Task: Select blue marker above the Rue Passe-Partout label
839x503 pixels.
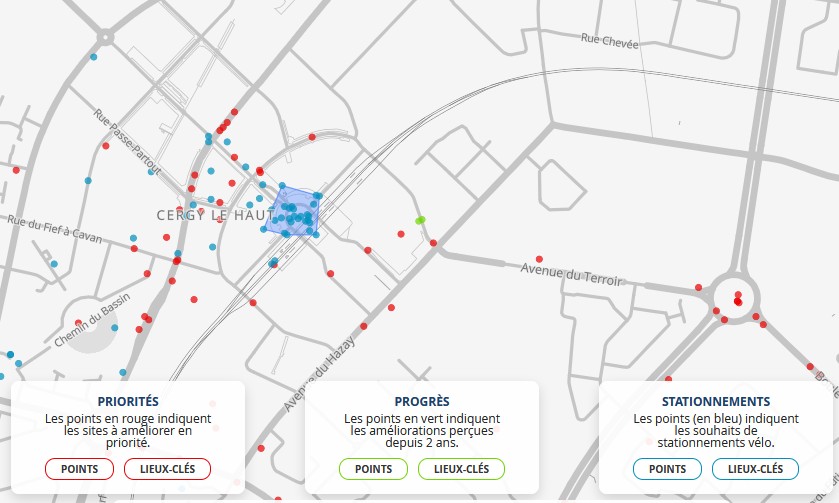Action: tap(94, 57)
